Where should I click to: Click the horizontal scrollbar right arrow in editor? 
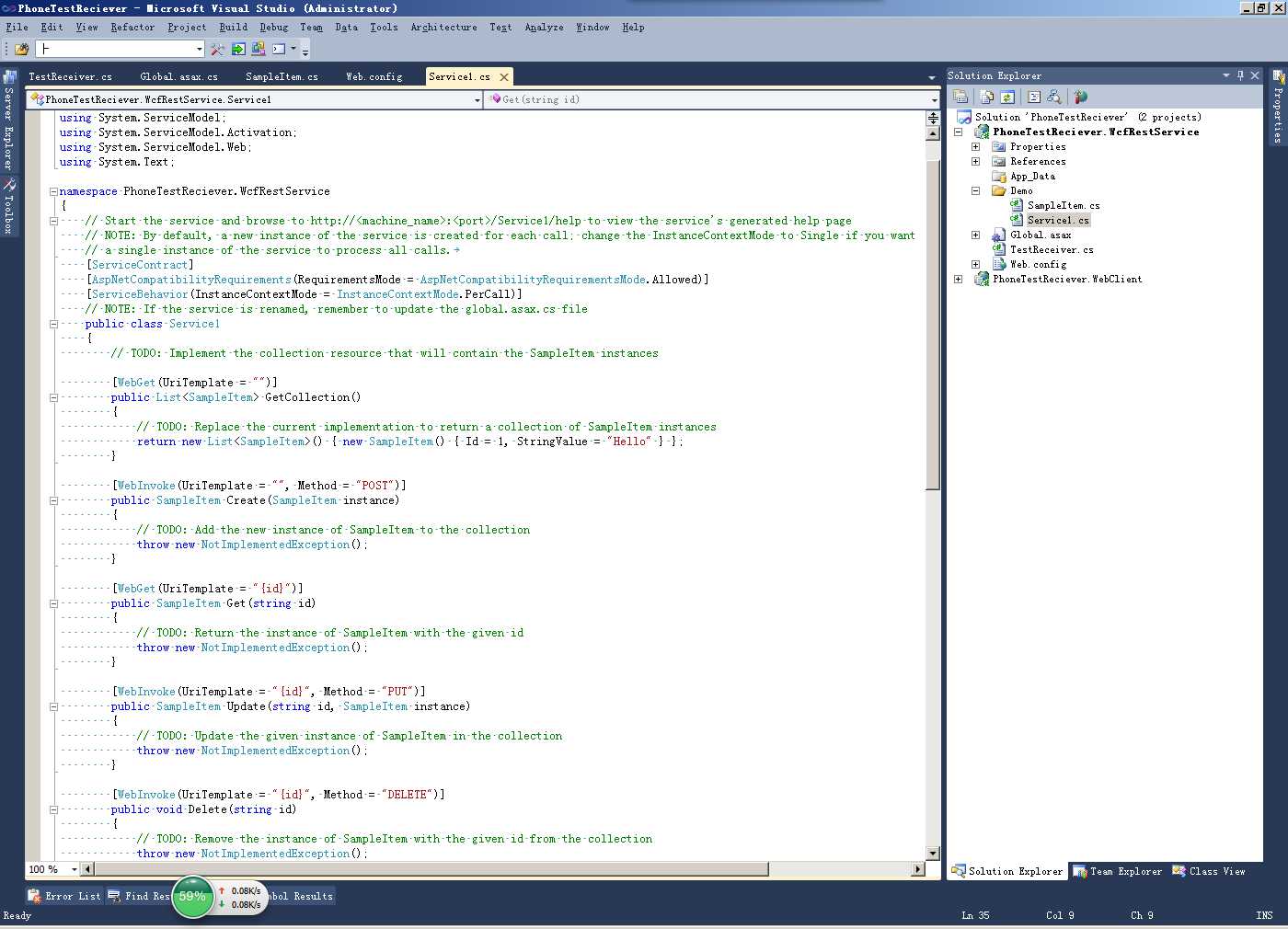(917, 869)
